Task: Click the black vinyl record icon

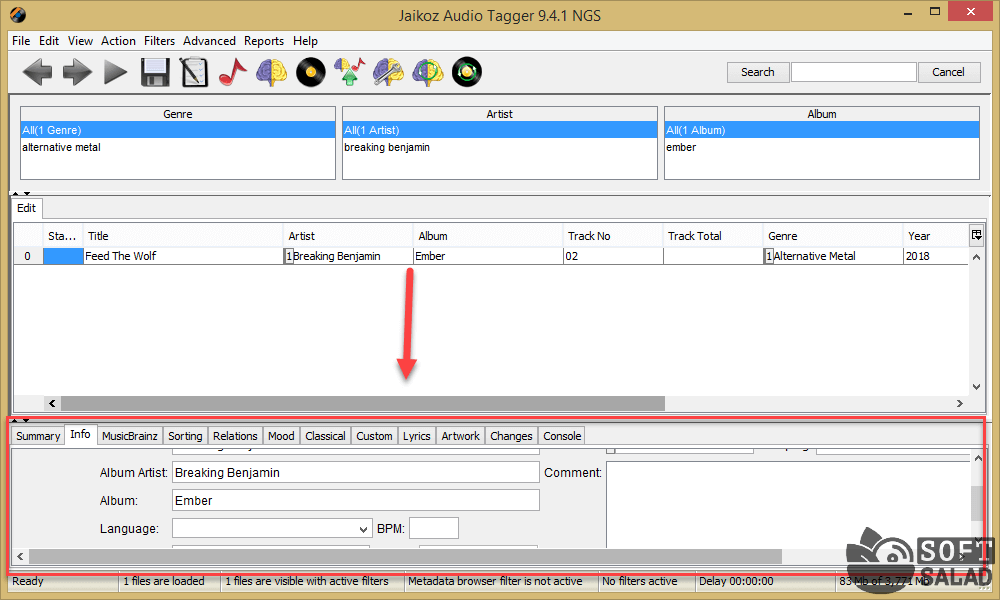Action: point(311,72)
